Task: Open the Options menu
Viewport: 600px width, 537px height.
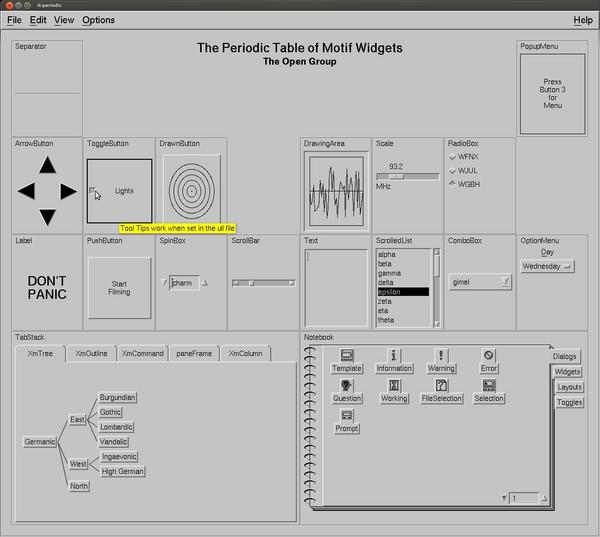Action: point(98,20)
